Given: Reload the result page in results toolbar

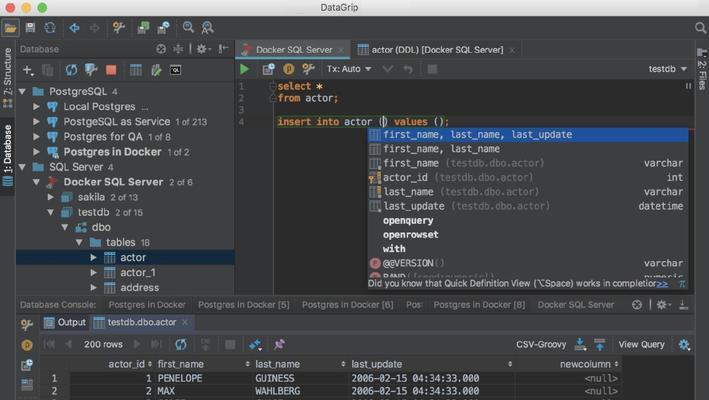Looking at the screenshot, I should point(181,344).
